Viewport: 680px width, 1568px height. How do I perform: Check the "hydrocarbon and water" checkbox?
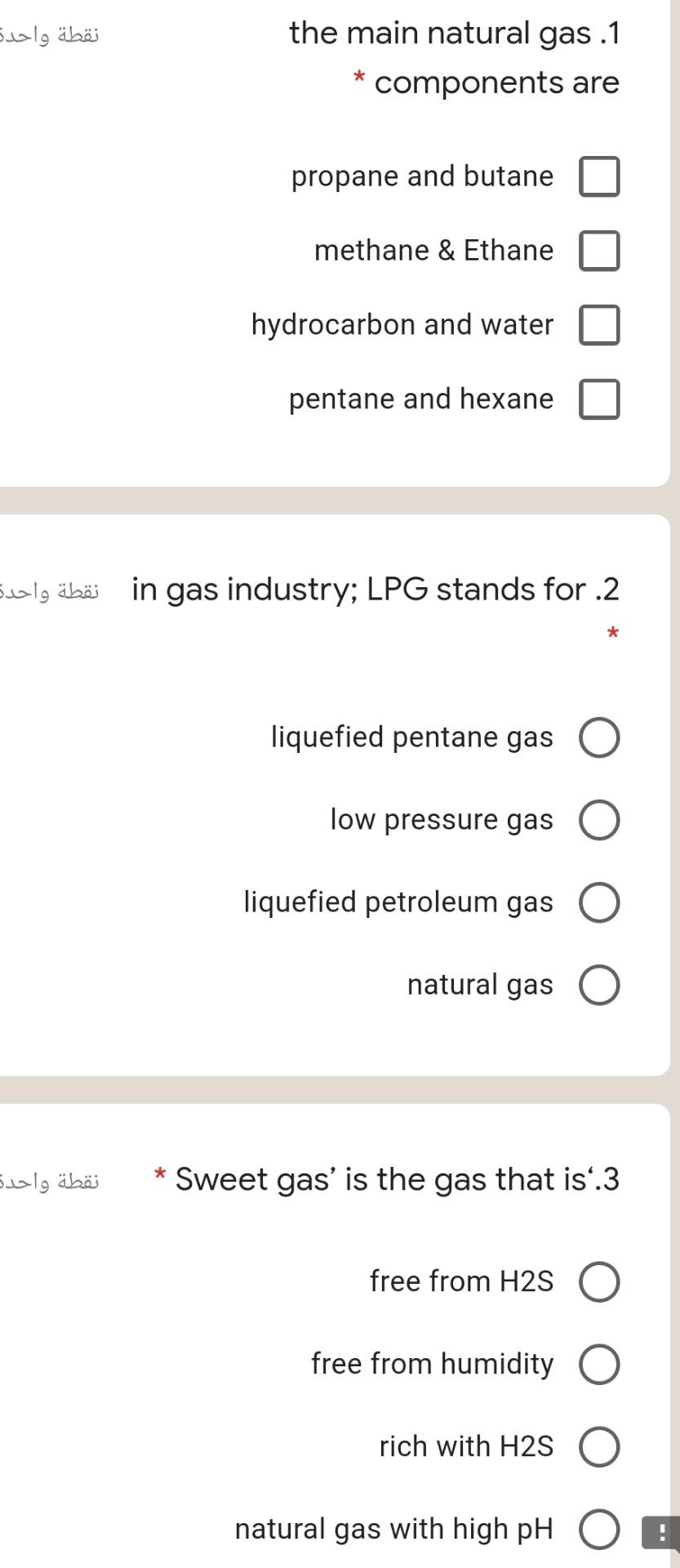(598, 325)
